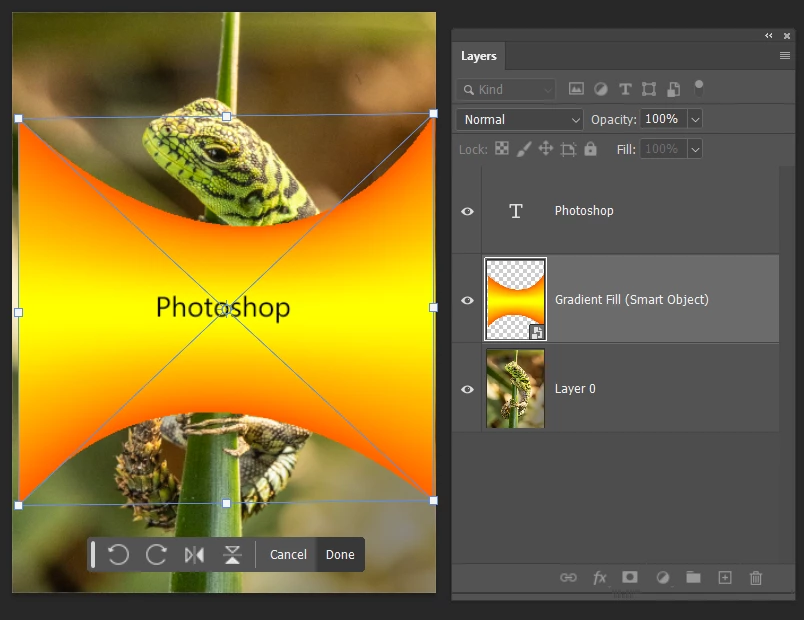Screen dimensions: 804x620
Task: Click the Layers panel vertical scrollbar
Action: pos(787,364)
